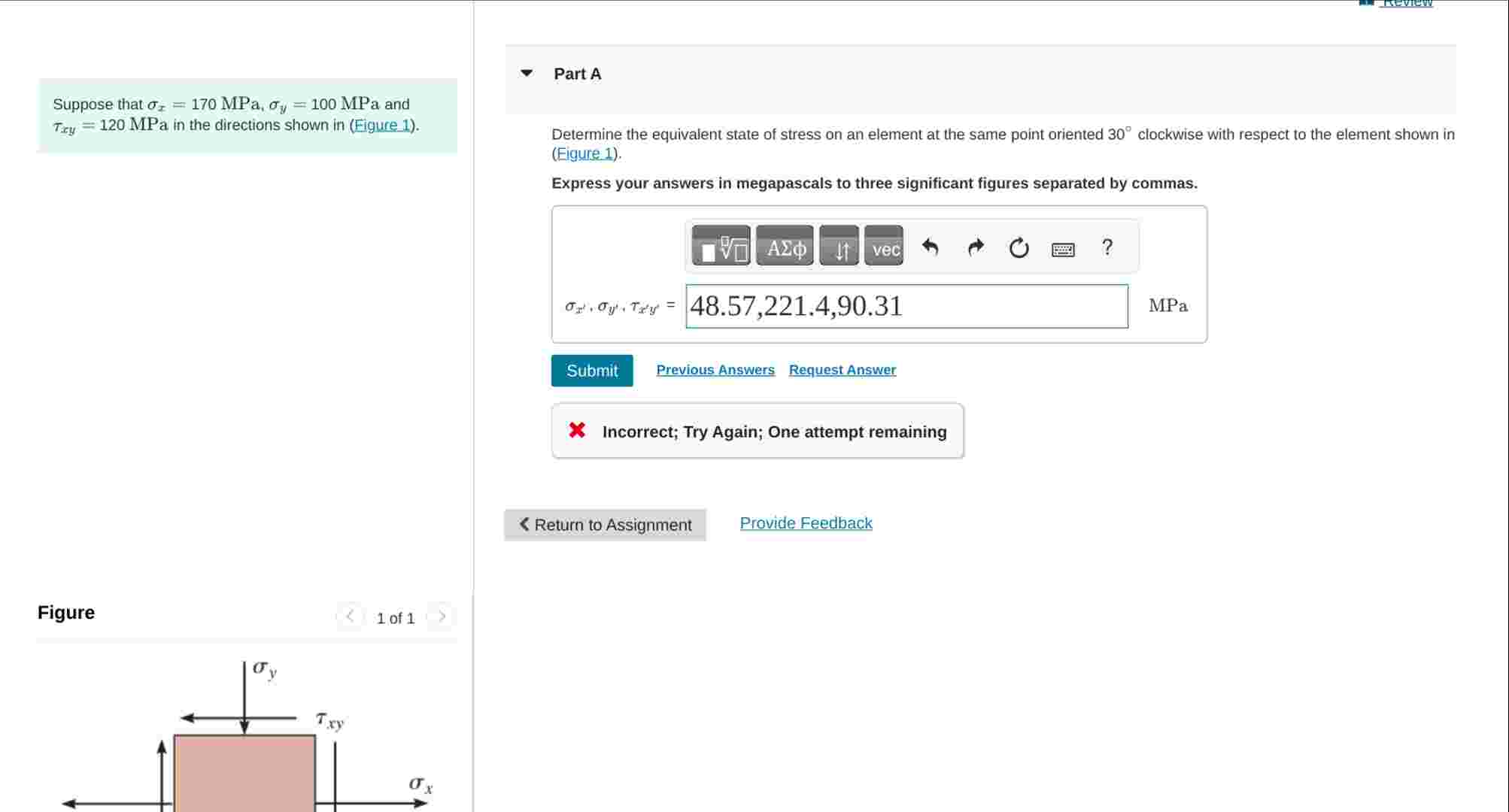Redo the equation edit
Viewport: 1509px width, 812px height.
976,247
